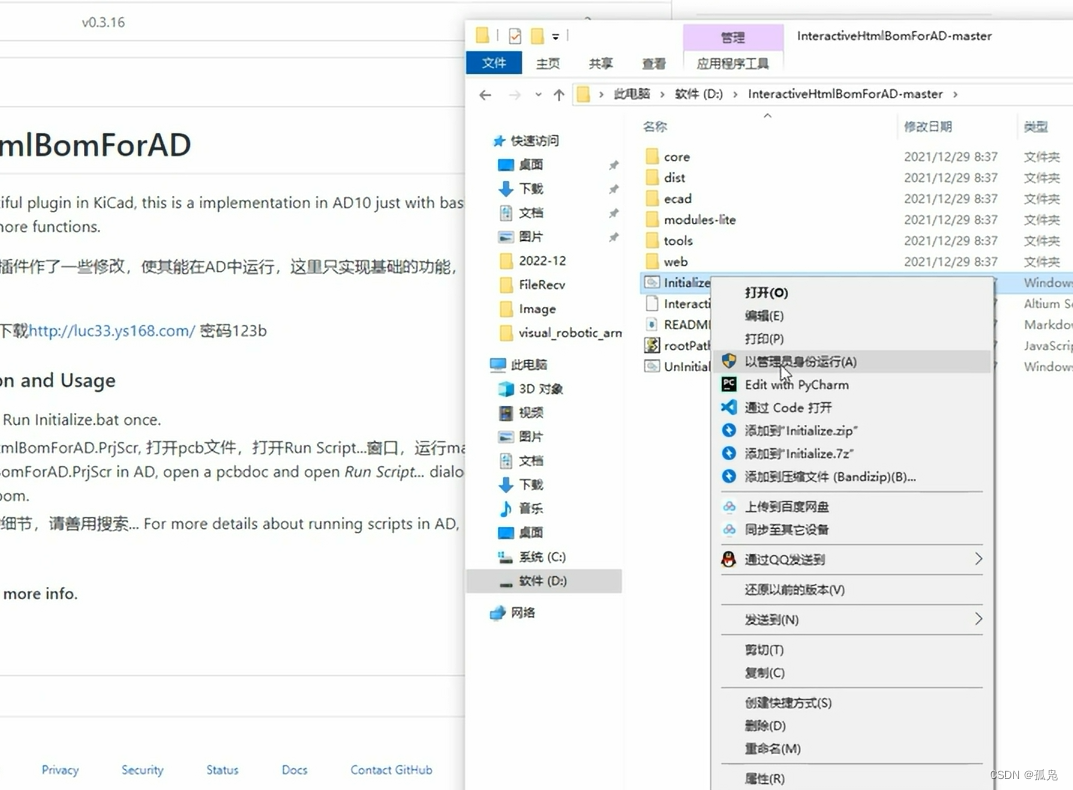This screenshot has width=1073, height=790.
Task: Open the web folder
Action: tap(675, 262)
